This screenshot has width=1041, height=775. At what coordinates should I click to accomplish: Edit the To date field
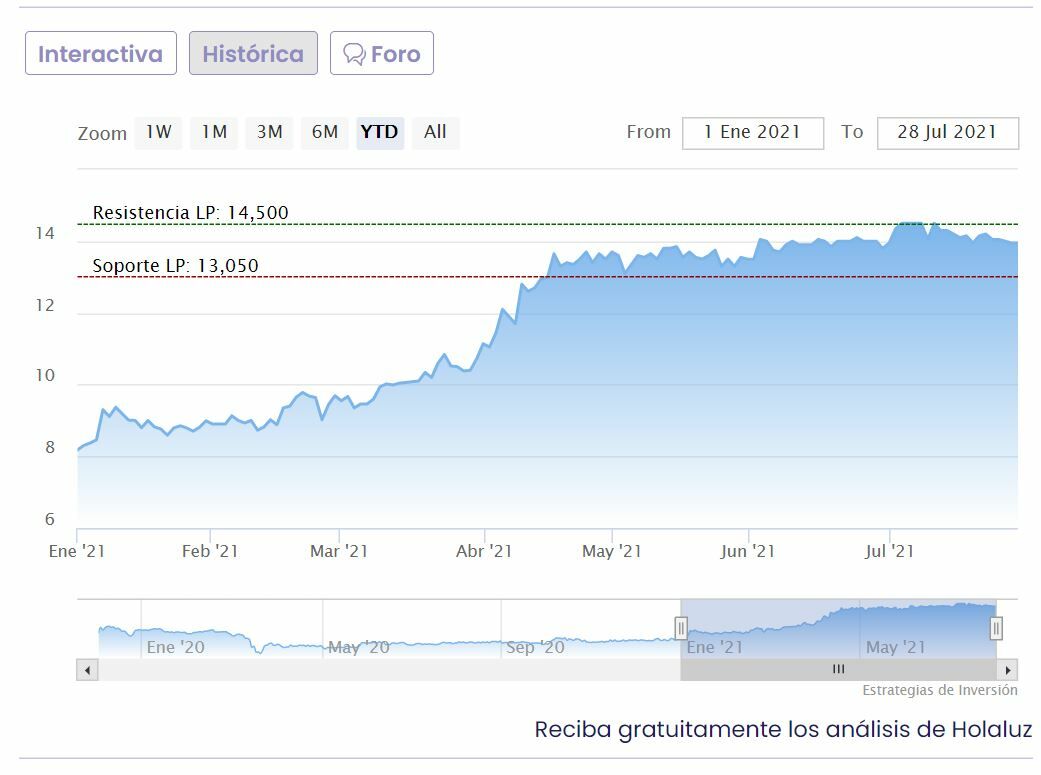coord(947,133)
